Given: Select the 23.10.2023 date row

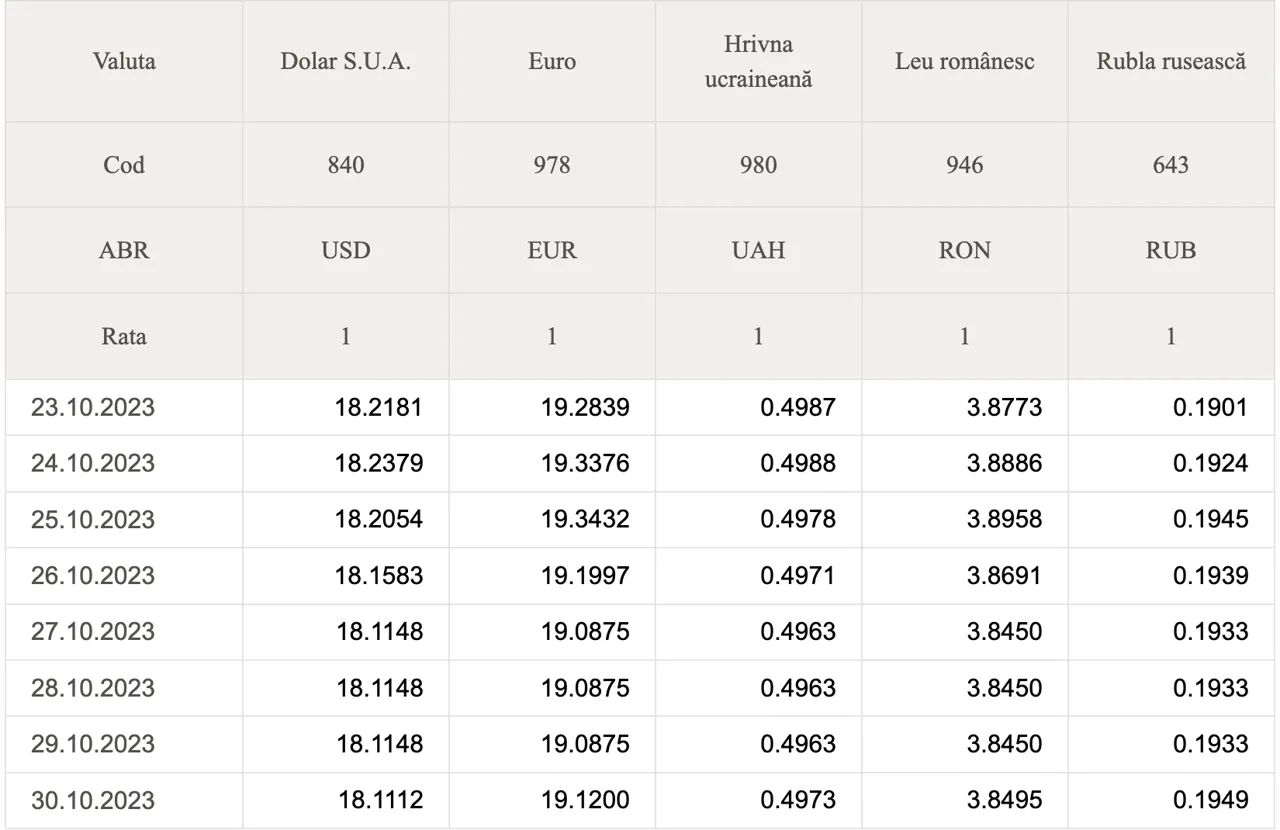Looking at the screenshot, I should click(x=93, y=408).
